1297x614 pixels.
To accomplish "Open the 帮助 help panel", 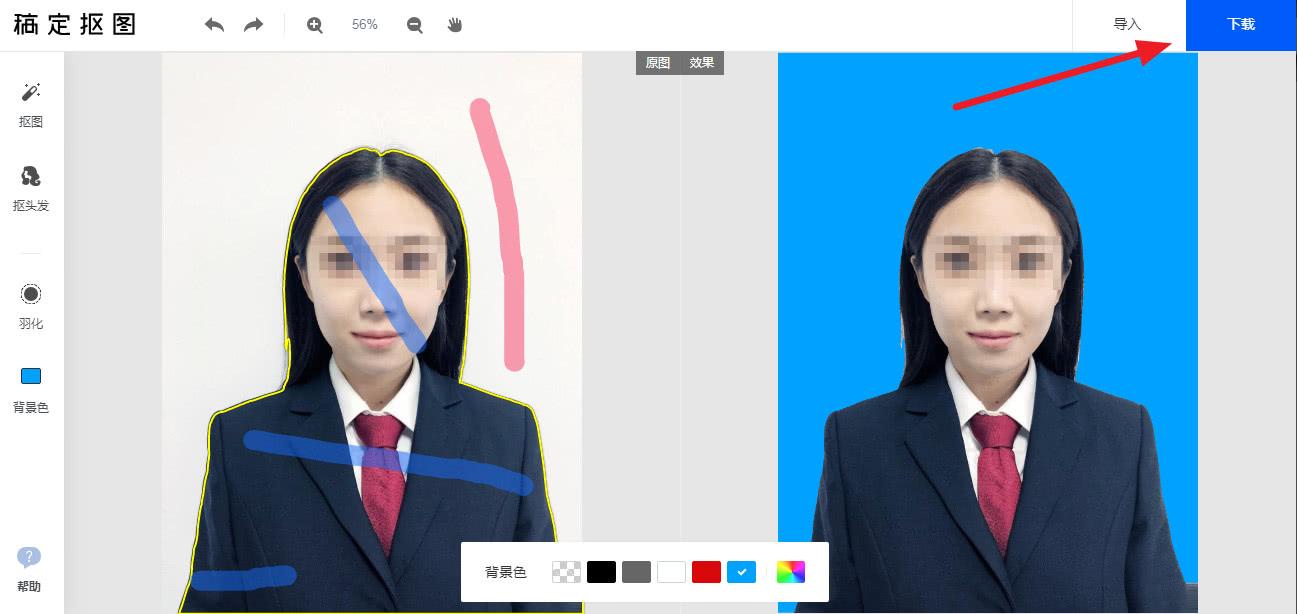I will pyautogui.click(x=30, y=565).
